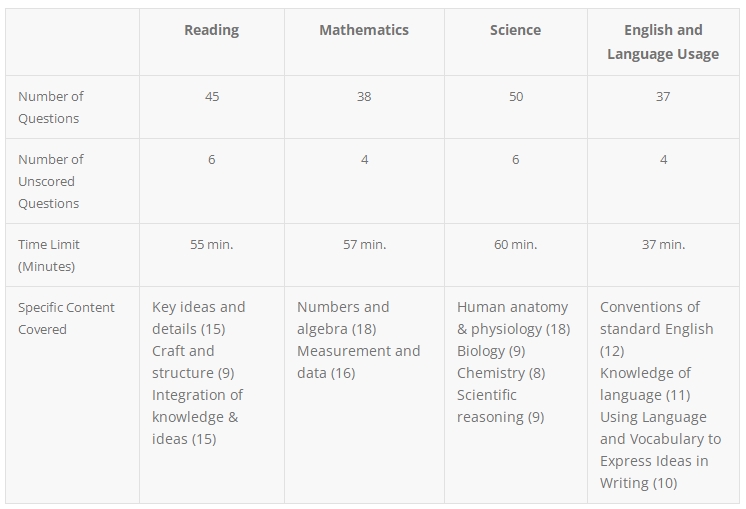The width and height of the screenshot is (746, 509).
Task: Click Conventions of standard English (12)
Action: click(x=657, y=329)
